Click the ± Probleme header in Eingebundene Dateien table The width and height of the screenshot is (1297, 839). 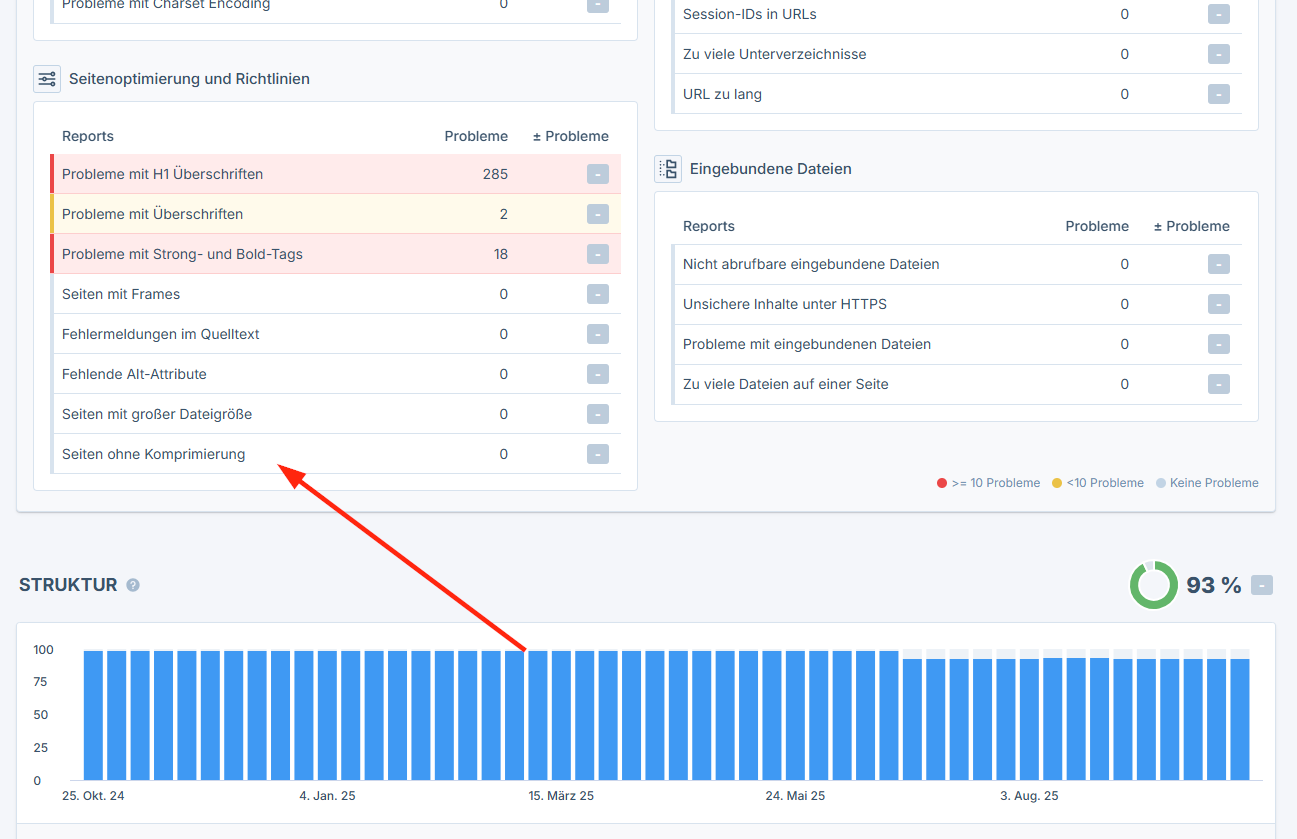(x=1191, y=226)
